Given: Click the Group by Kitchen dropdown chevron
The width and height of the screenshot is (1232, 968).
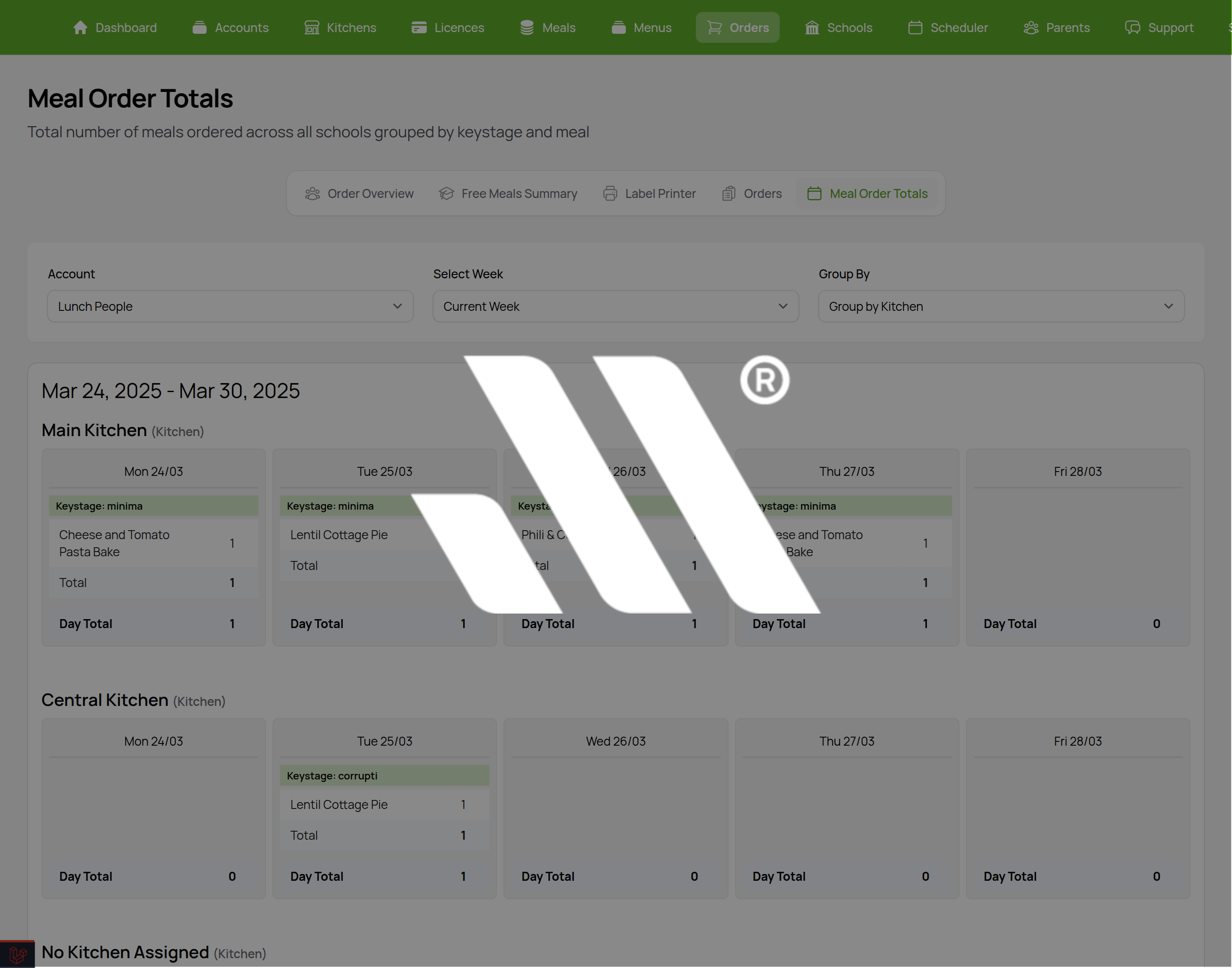Looking at the screenshot, I should coord(1169,307).
